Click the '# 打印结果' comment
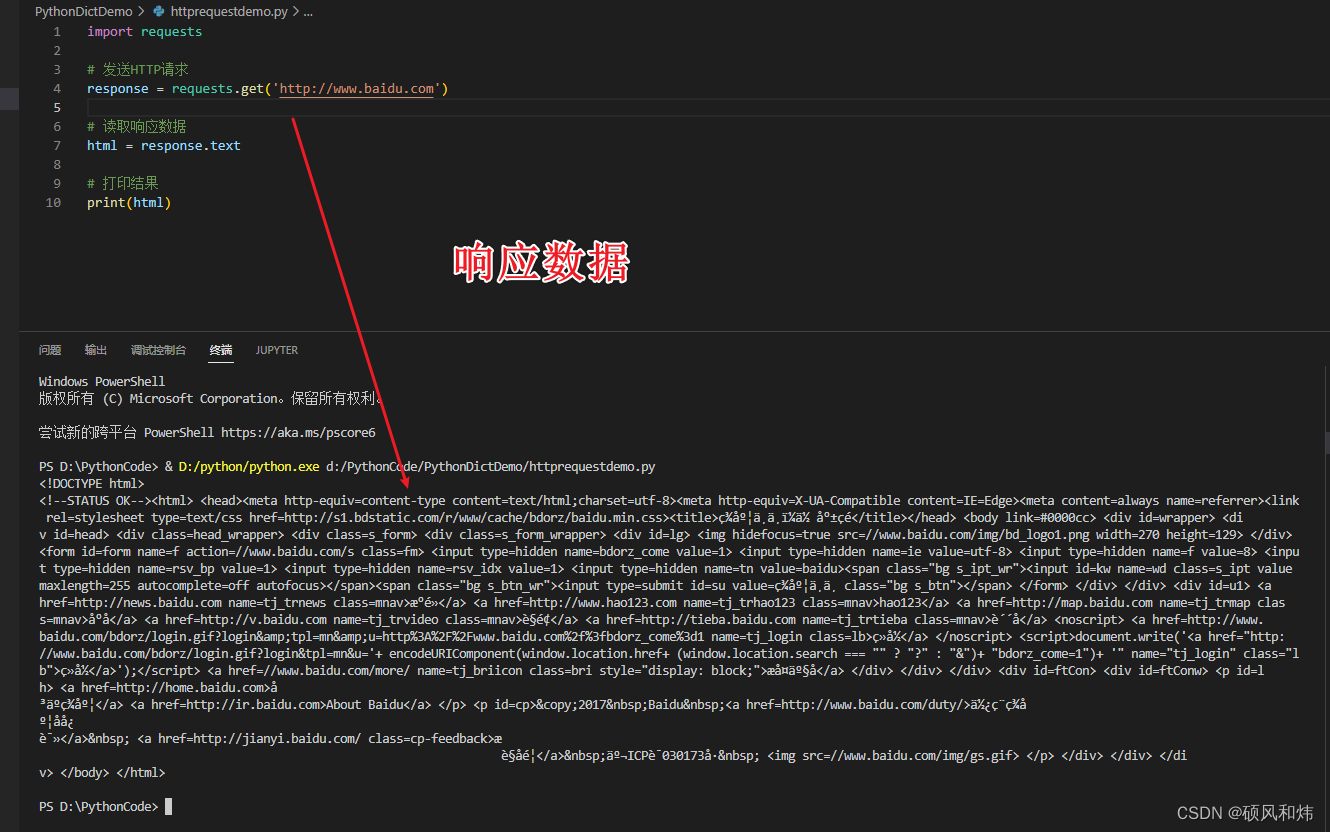Viewport: 1330px width, 832px height. pos(122,184)
